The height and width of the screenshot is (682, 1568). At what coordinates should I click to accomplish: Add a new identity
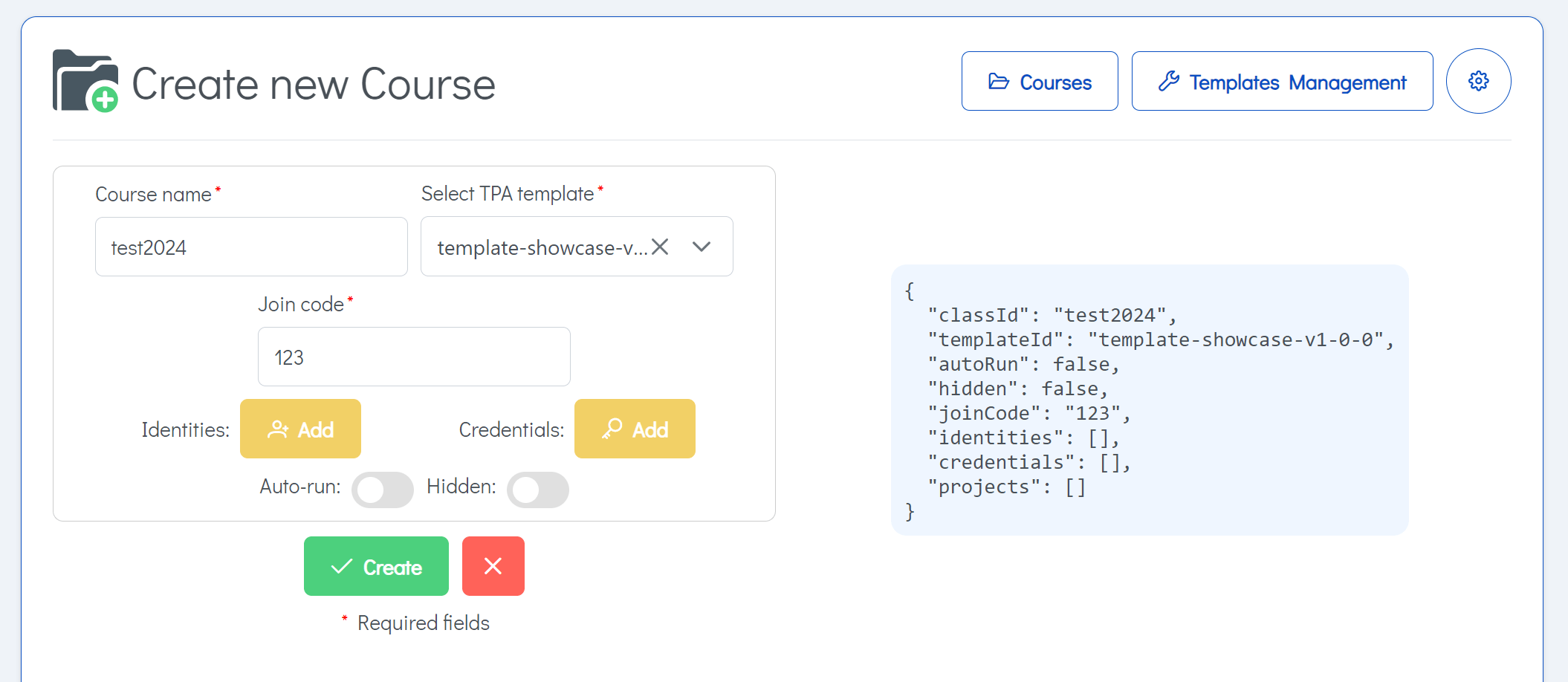tap(300, 429)
